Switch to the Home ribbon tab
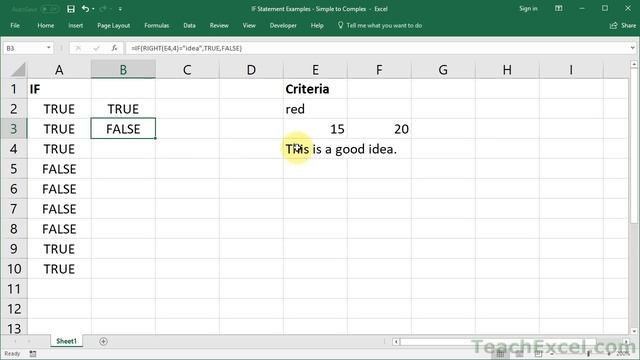This screenshot has height=360, width=640. pyautogui.click(x=46, y=25)
